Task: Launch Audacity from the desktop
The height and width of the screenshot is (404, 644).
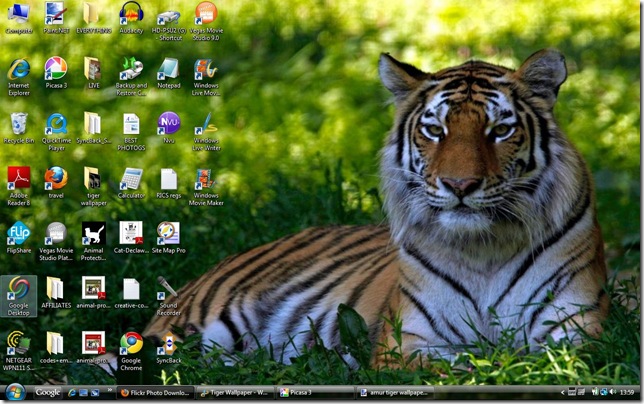Action: pos(131,18)
